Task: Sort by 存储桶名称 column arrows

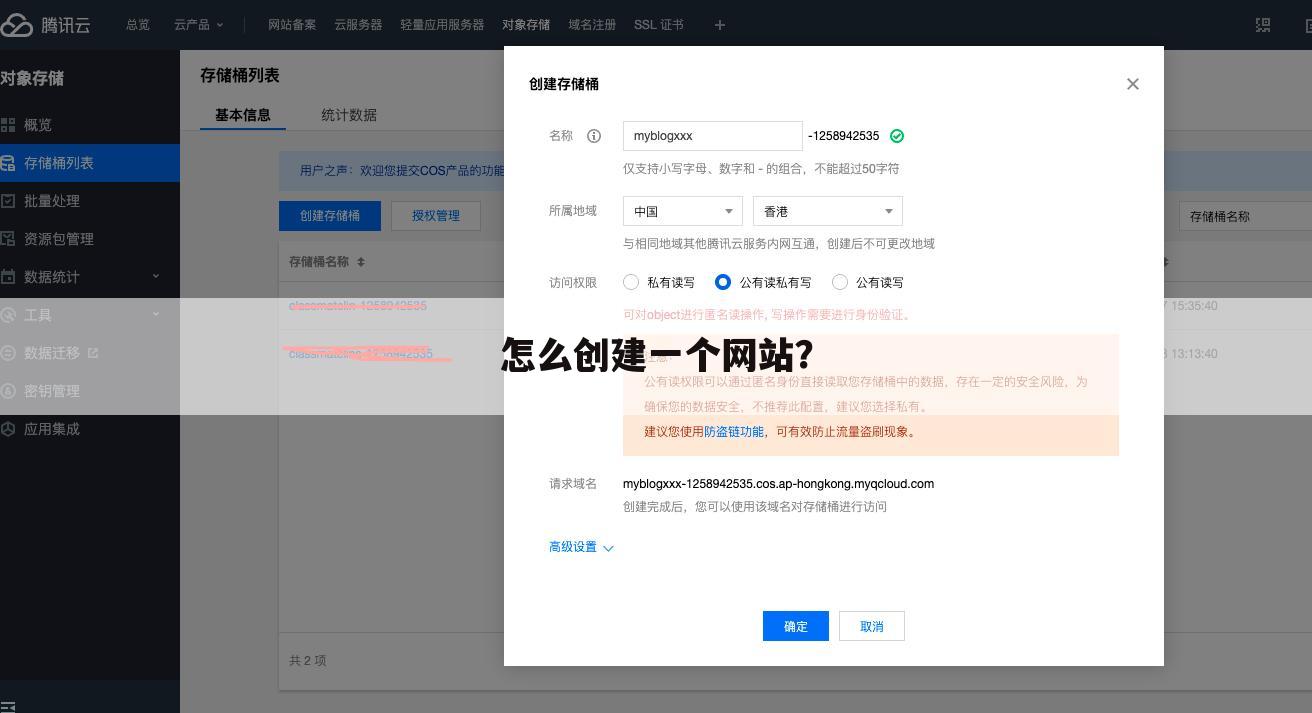Action: [x=361, y=262]
